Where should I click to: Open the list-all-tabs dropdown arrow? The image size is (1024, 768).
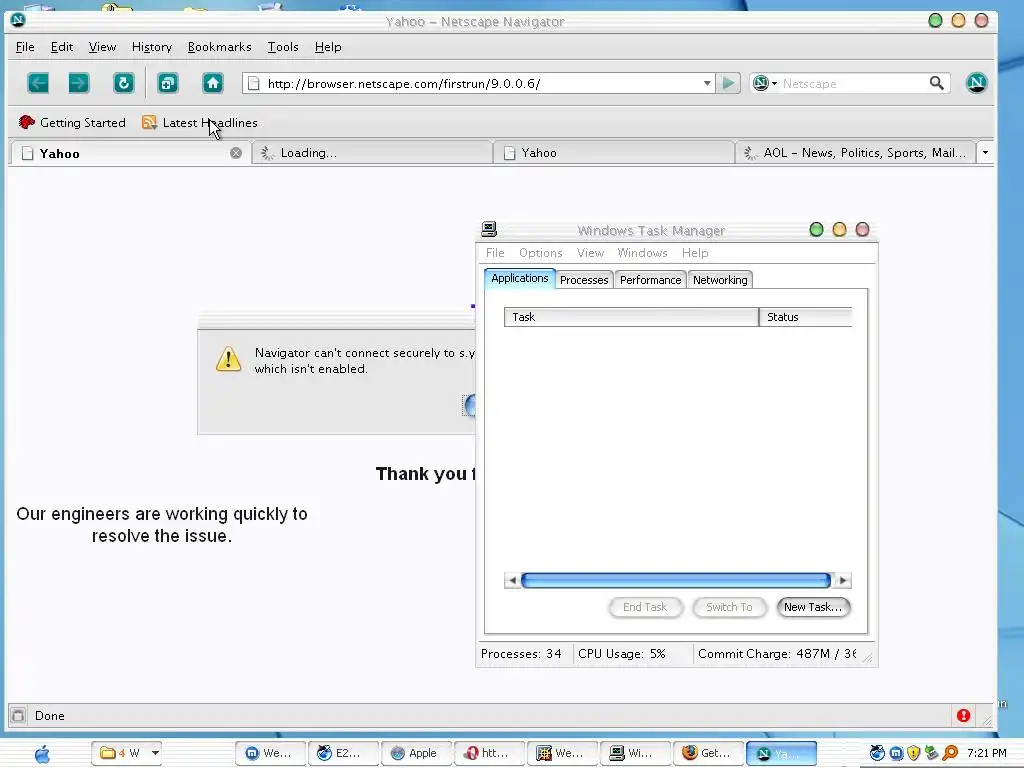click(x=985, y=153)
